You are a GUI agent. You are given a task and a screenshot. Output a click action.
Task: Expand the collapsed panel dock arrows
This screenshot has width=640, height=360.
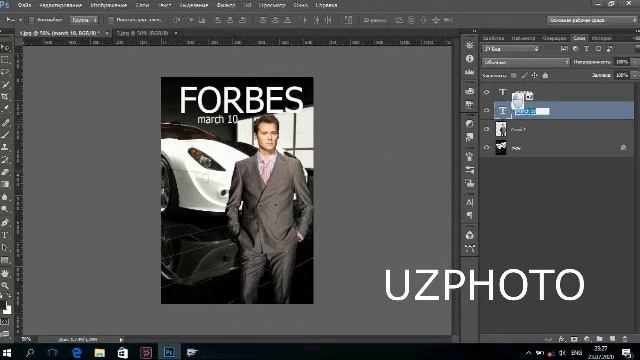474,31
